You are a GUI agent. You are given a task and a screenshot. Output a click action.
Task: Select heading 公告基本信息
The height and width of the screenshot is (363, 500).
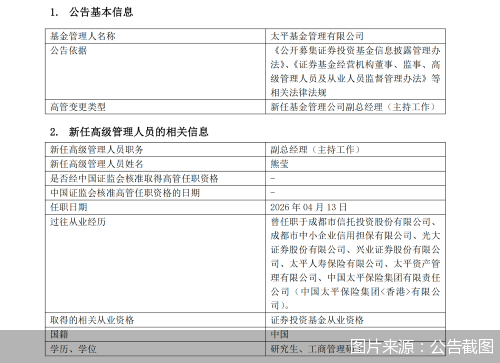click(101, 12)
